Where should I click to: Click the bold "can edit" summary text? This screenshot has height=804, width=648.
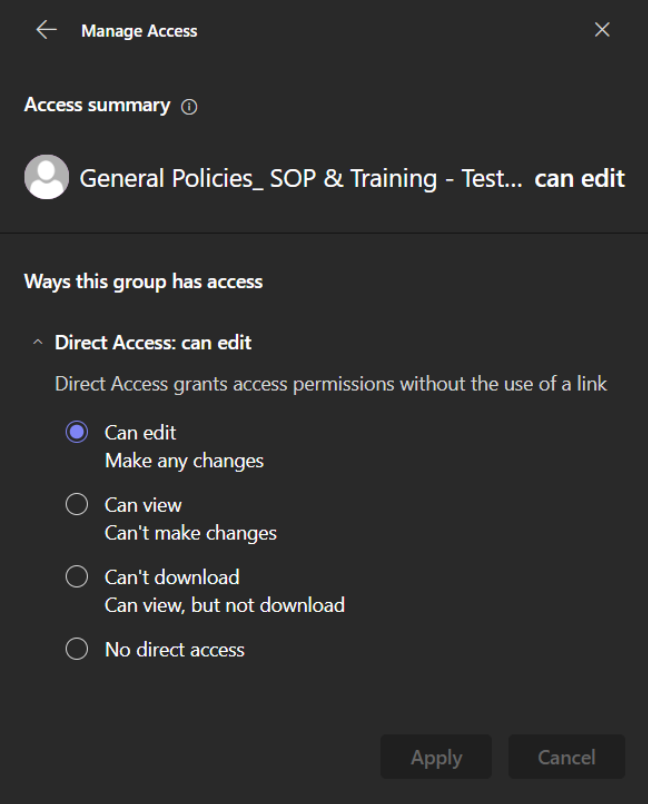point(579,179)
